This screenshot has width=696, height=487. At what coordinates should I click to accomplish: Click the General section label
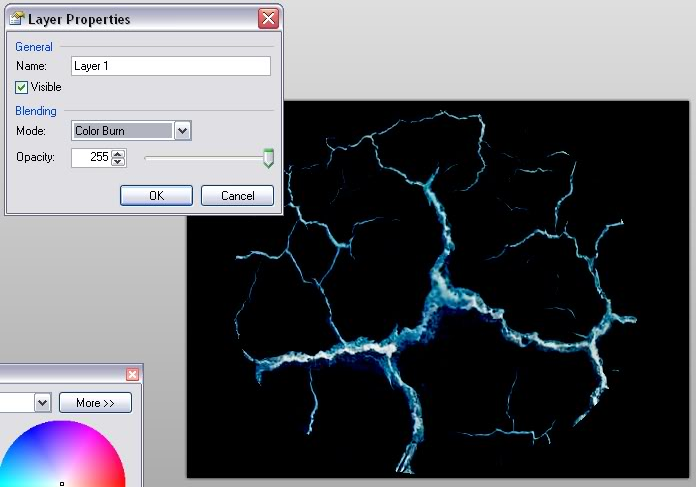(34, 47)
